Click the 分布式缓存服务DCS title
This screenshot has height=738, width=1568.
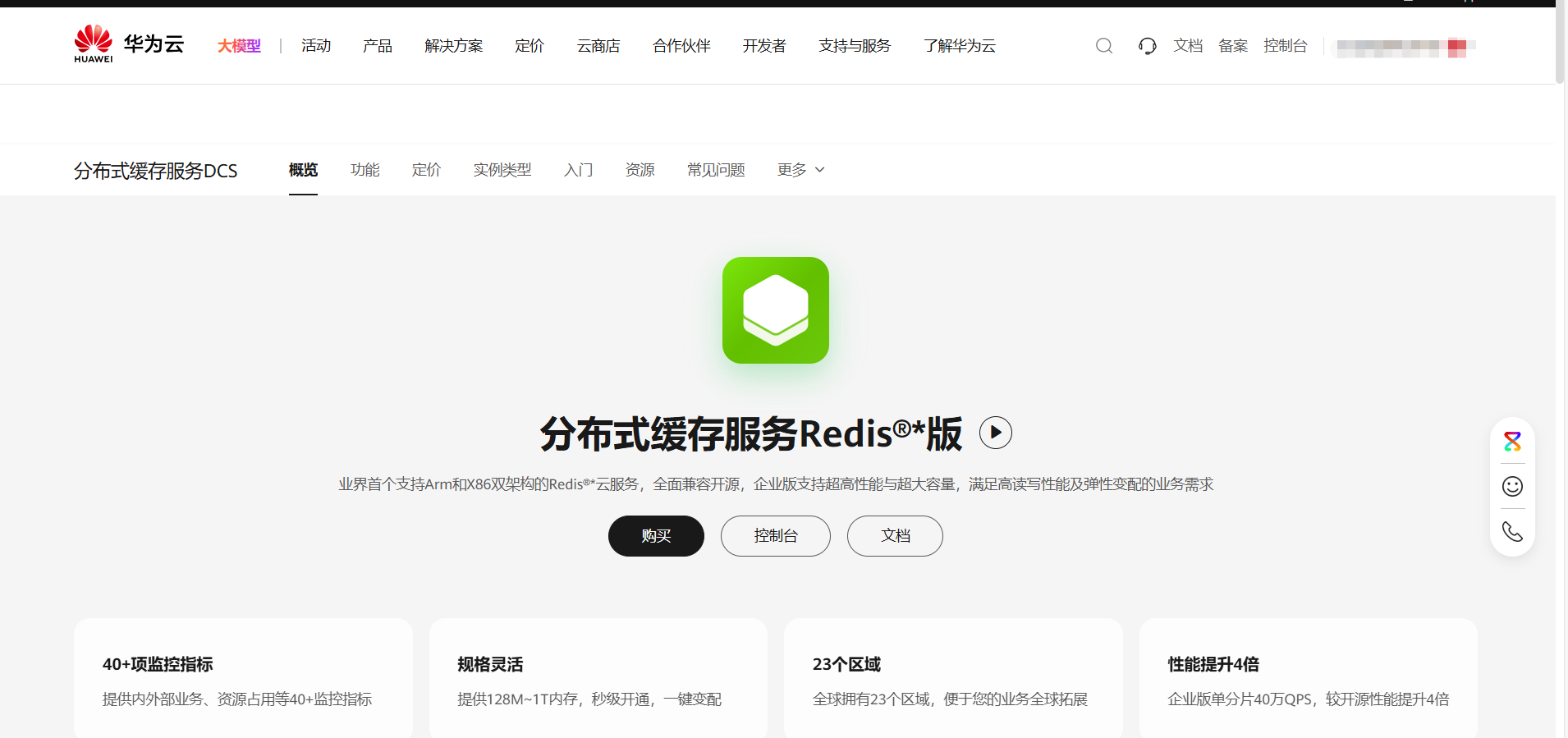point(156,171)
